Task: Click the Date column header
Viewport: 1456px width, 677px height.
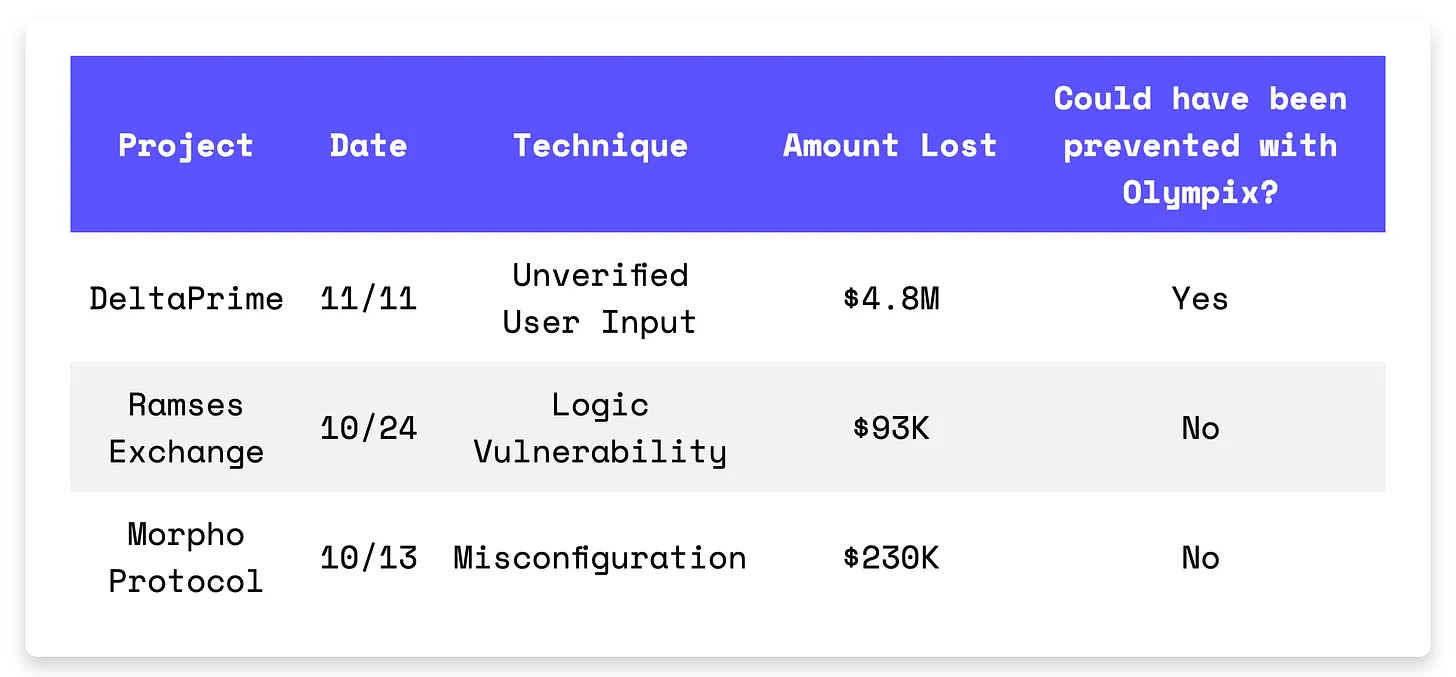Action: (x=368, y=145)
